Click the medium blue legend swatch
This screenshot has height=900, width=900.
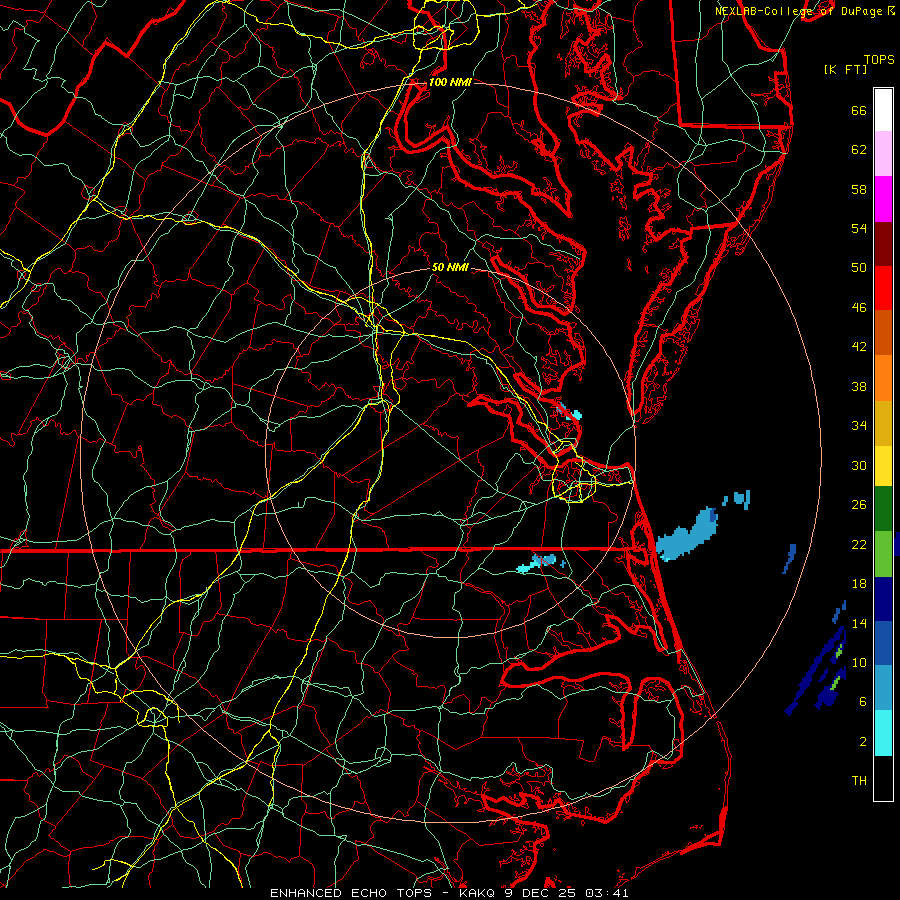coord(883,643)
